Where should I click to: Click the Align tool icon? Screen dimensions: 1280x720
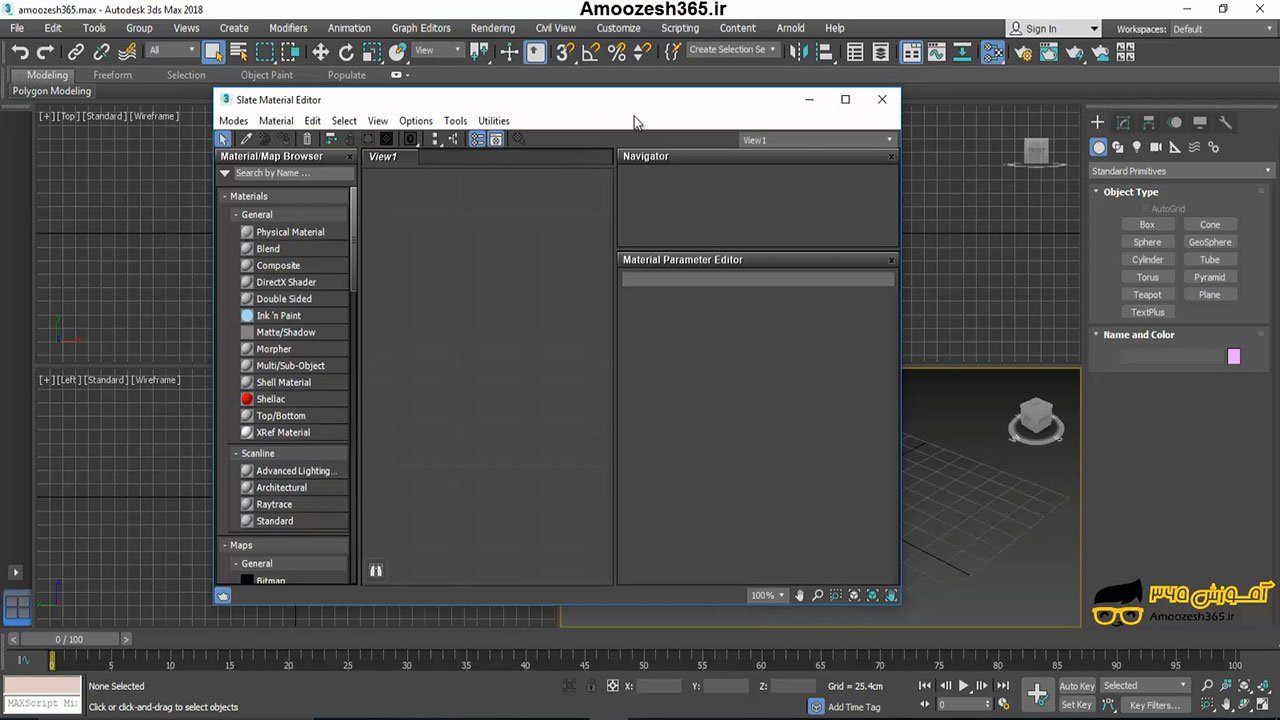click(x=824, y=52)
